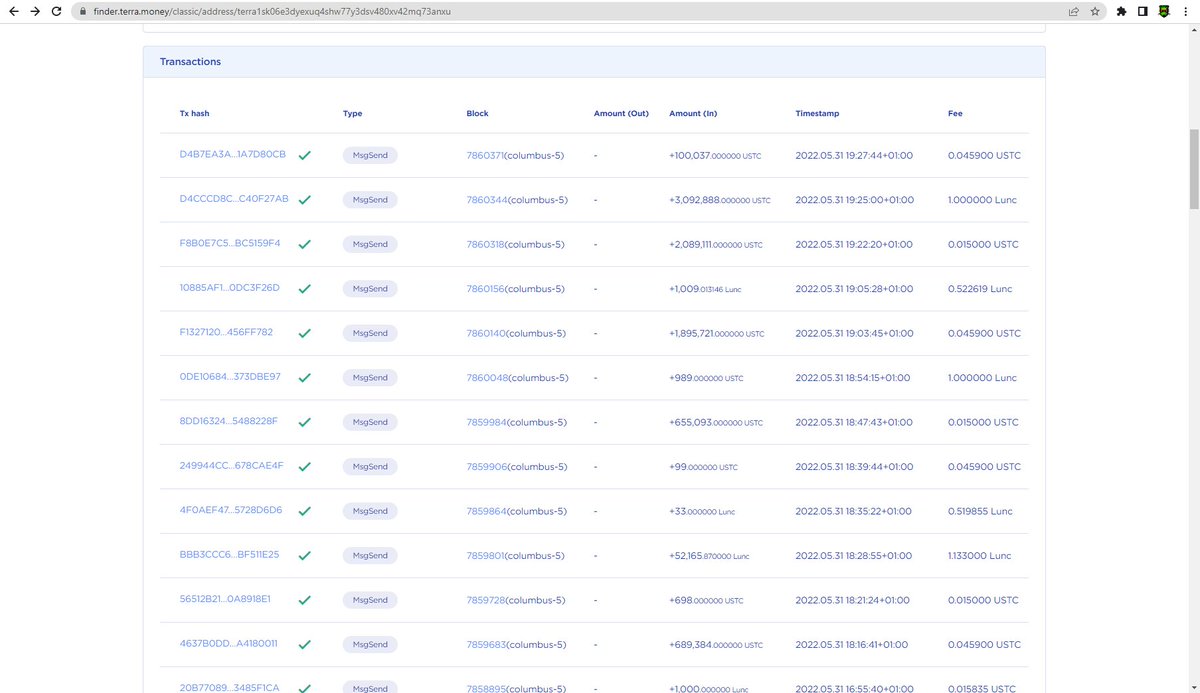The width and height of the screenshot is (1200, 693).
Task: Open transaction 4637B0DD...A4180011
Action: [x=229, y=644]
